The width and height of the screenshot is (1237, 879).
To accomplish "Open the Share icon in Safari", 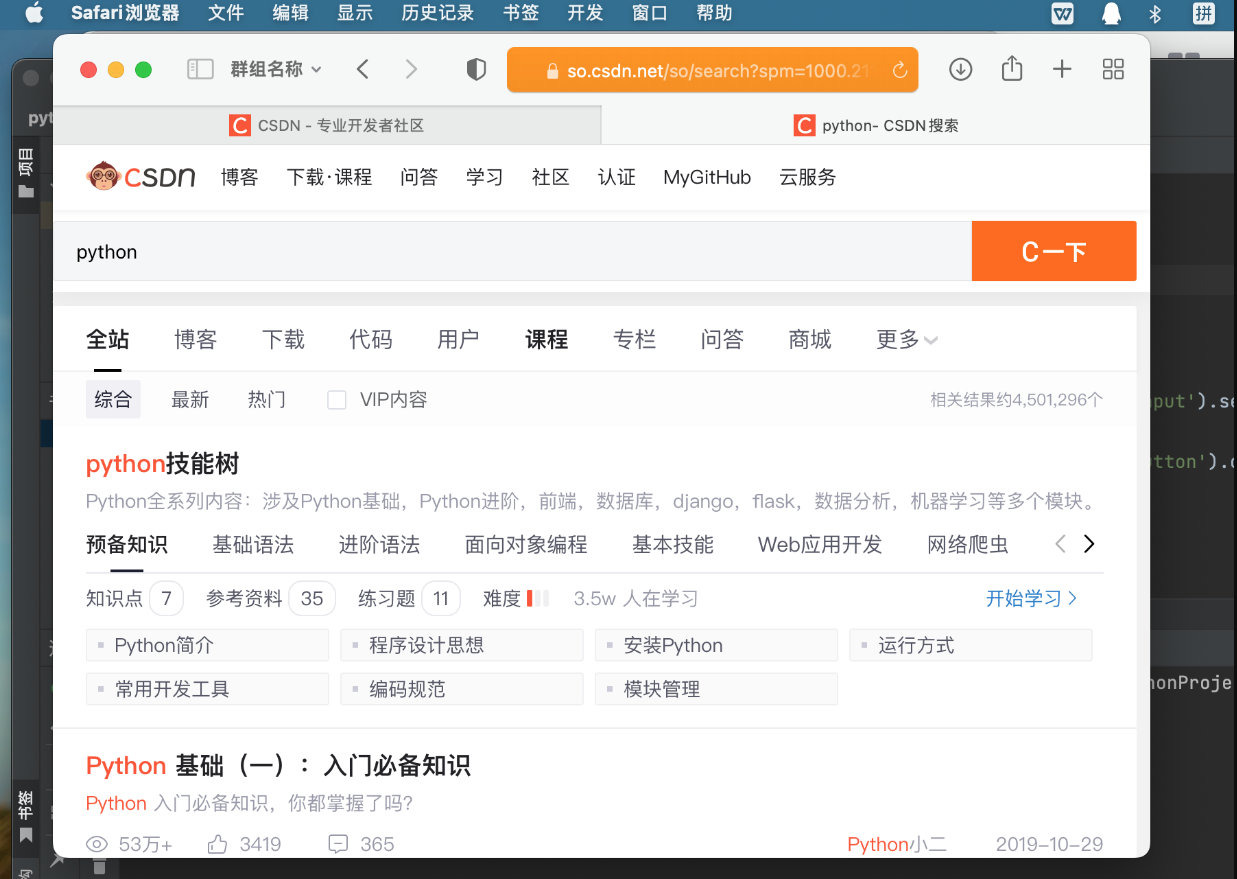I will [1012, 68].
